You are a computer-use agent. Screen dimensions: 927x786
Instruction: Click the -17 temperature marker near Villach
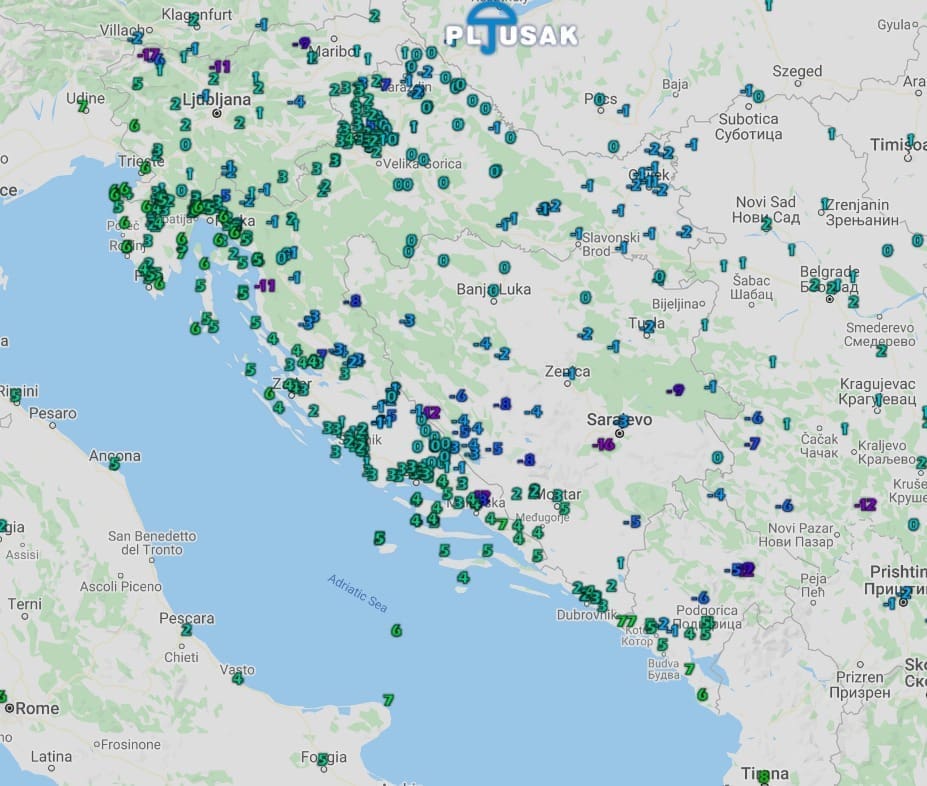pyautogui.click(x=150, y=55)
